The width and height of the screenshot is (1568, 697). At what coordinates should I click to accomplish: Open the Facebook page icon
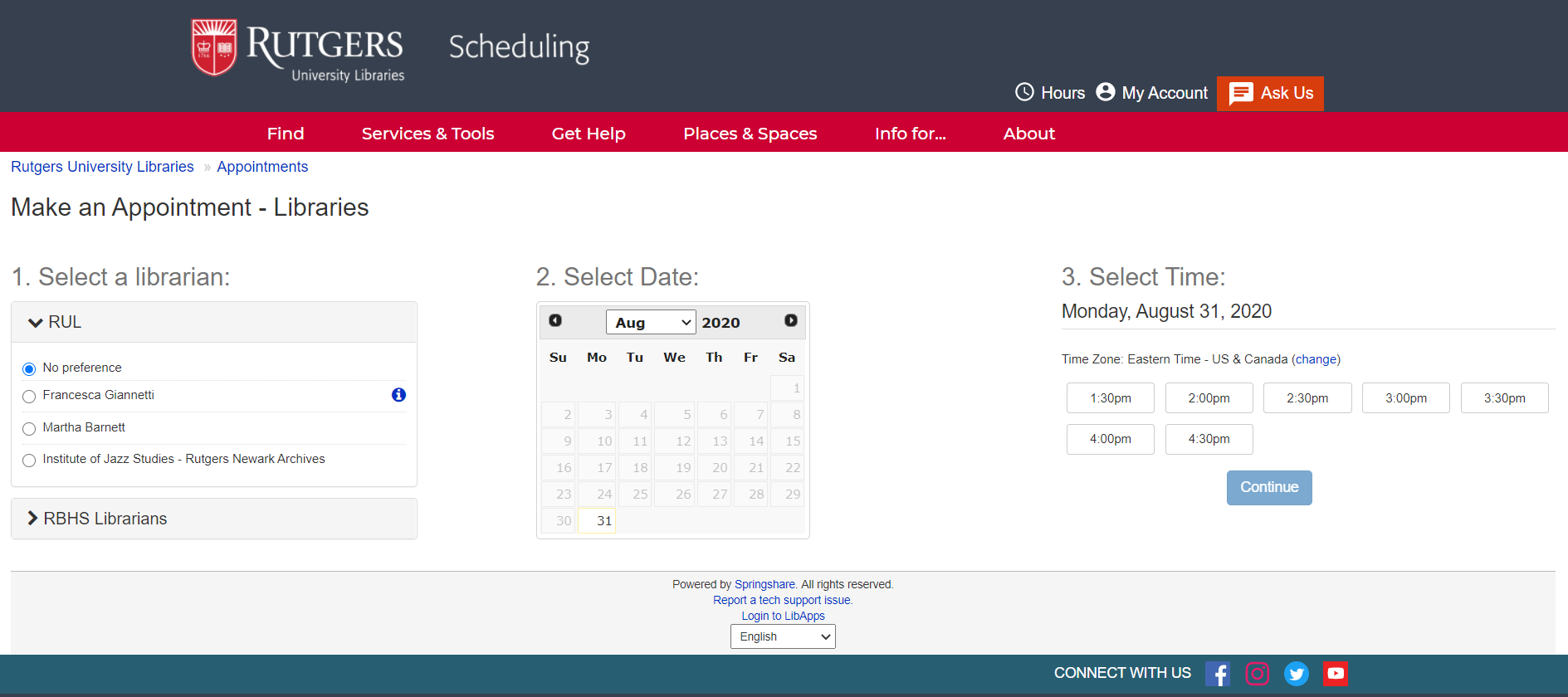coord(1218,674)
